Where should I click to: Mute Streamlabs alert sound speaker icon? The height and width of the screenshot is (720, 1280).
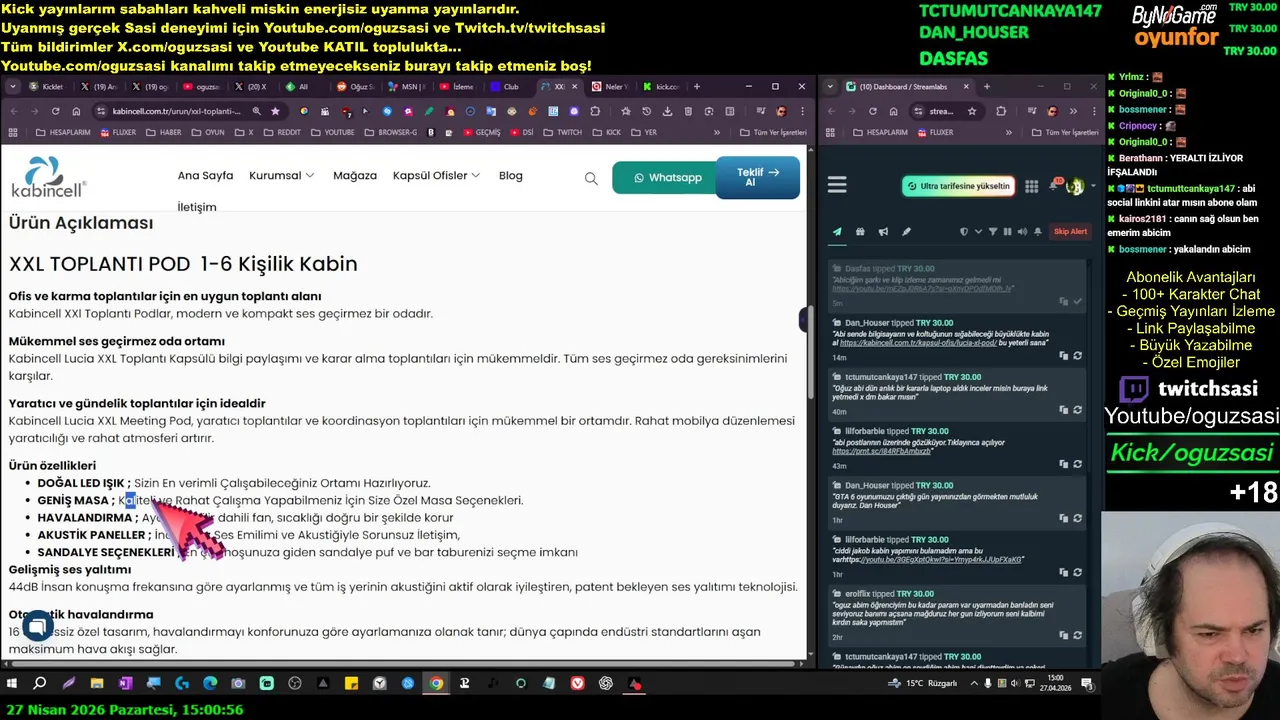(1021, 232)
